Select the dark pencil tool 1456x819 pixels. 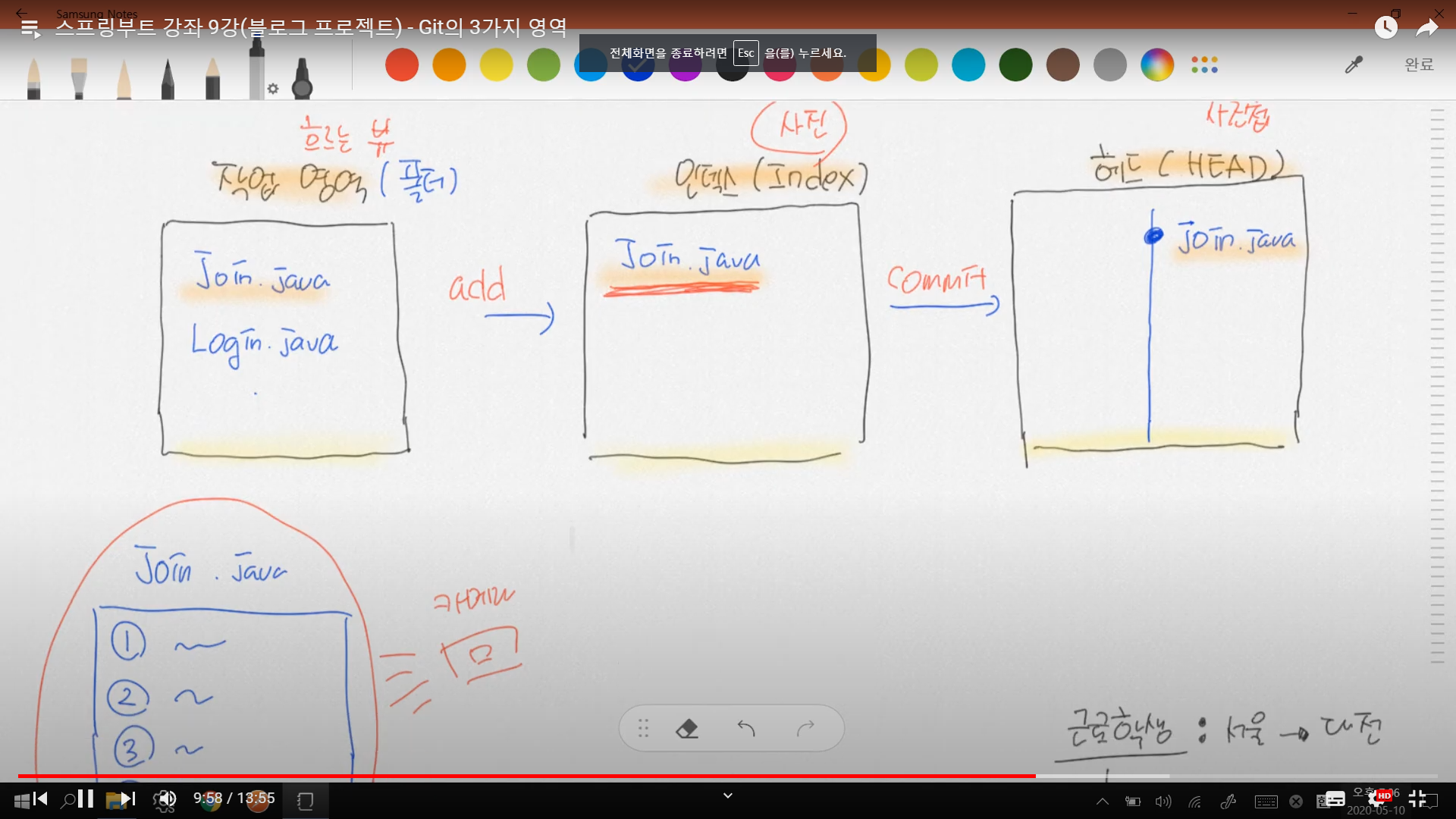point(168,78)
